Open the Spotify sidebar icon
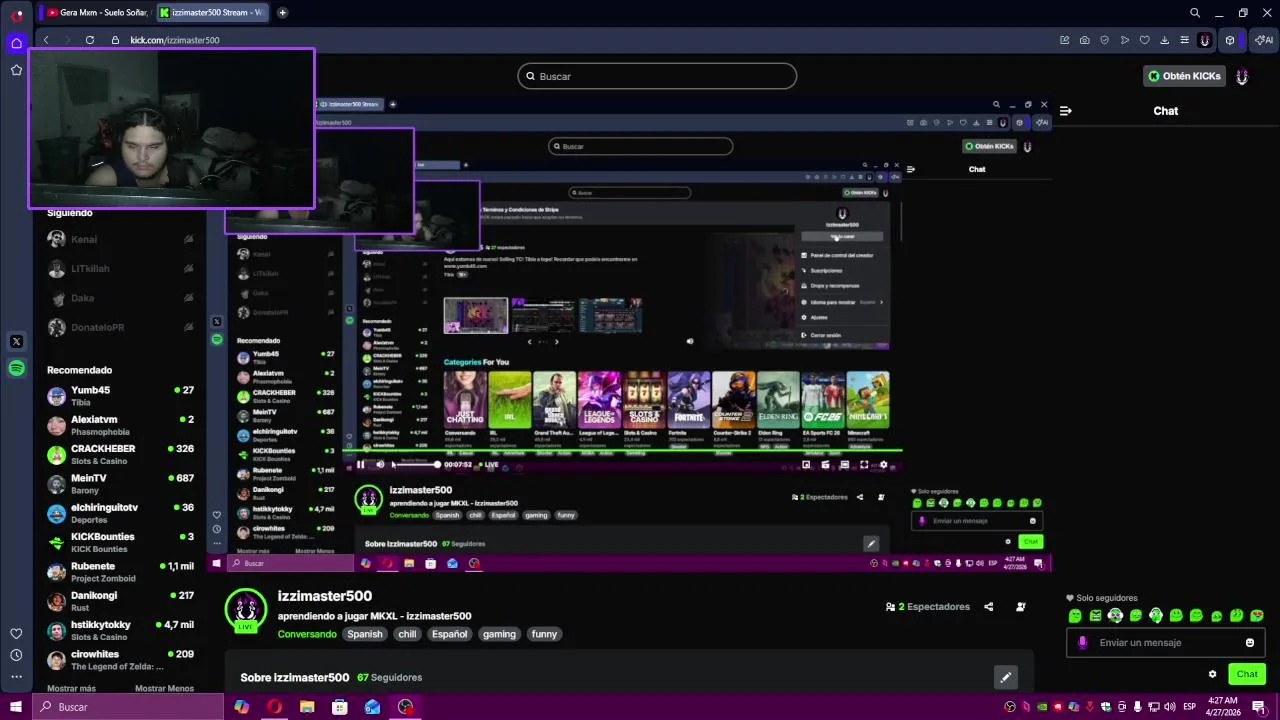Image resolution: width=1280 pixels, height=720 pixels. tap(16, 368)
